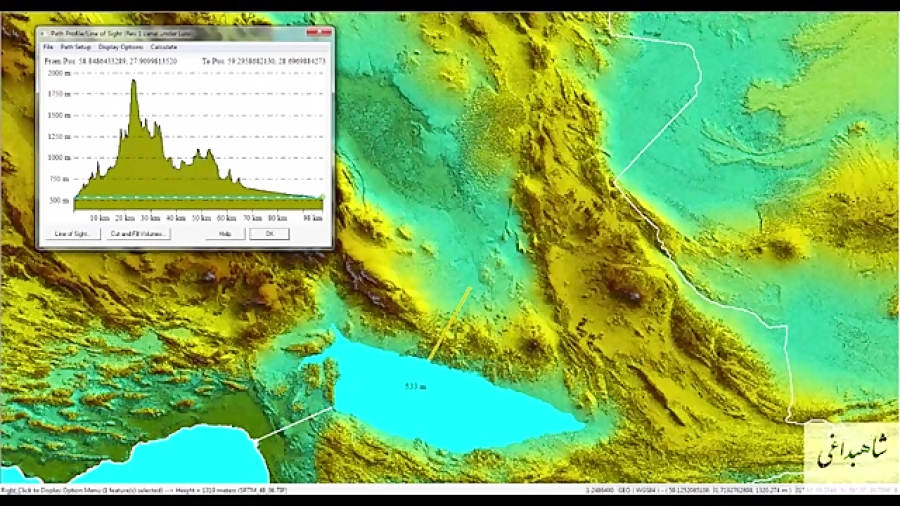The image size is (900, 506).
Task: Close the Path Profile dialog window
Action: point(319,32)
